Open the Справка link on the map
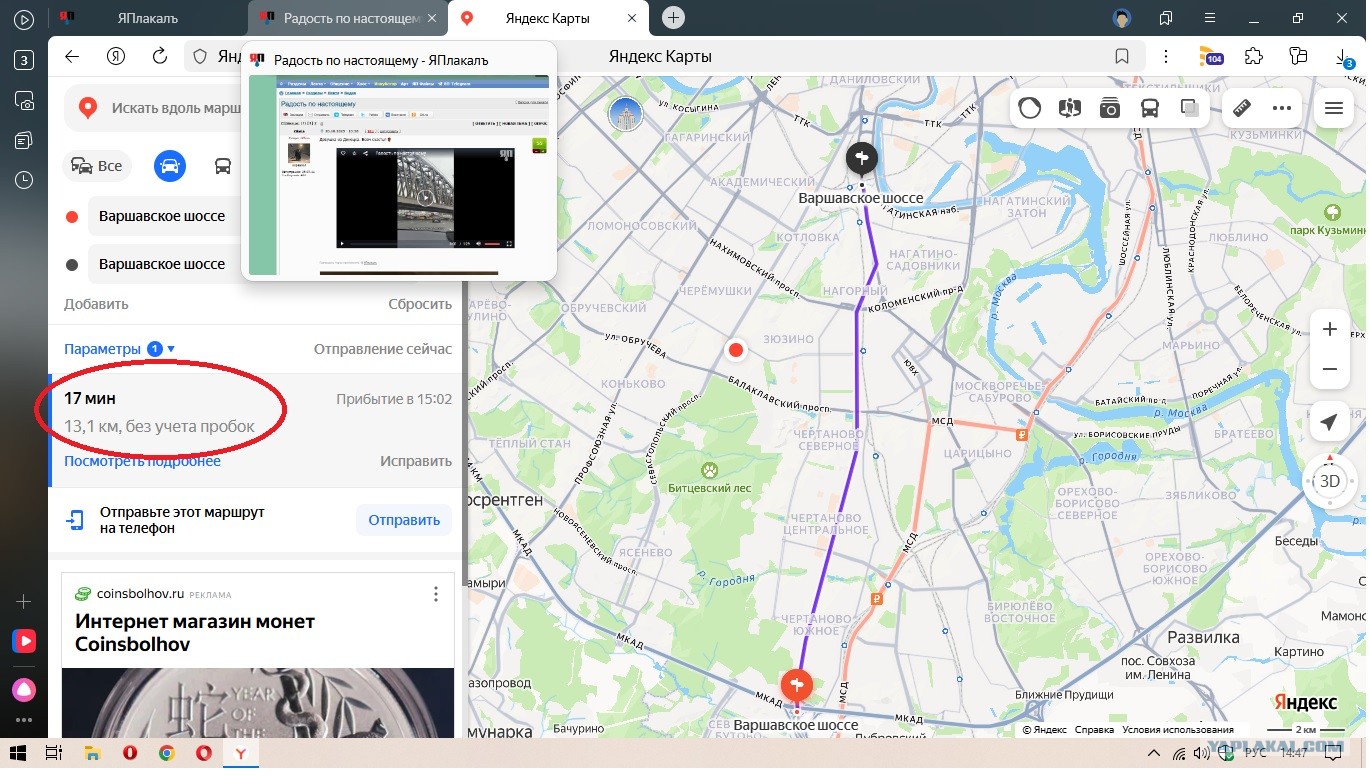 tap(1094, 730)
